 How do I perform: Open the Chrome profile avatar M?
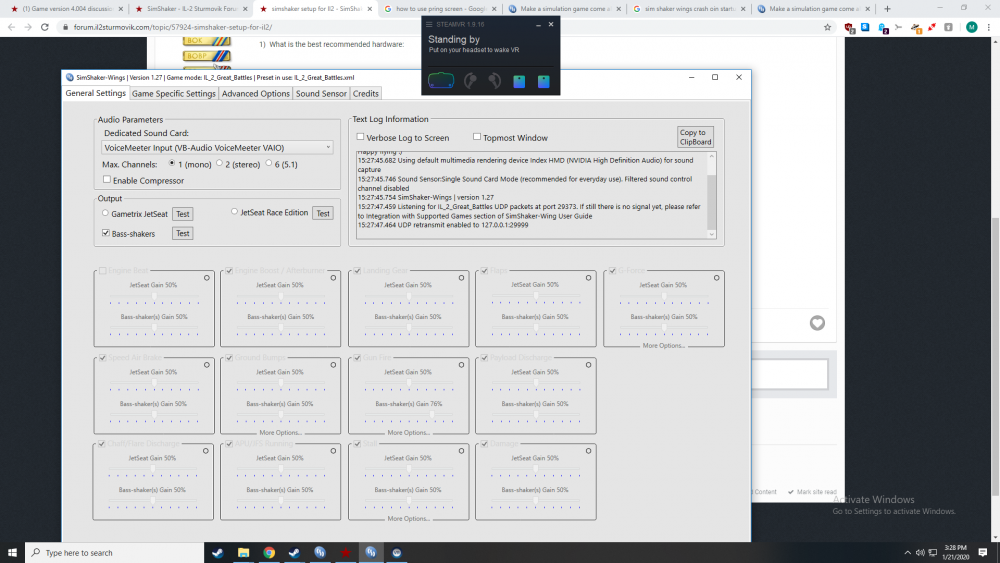(x=971, y=27)
